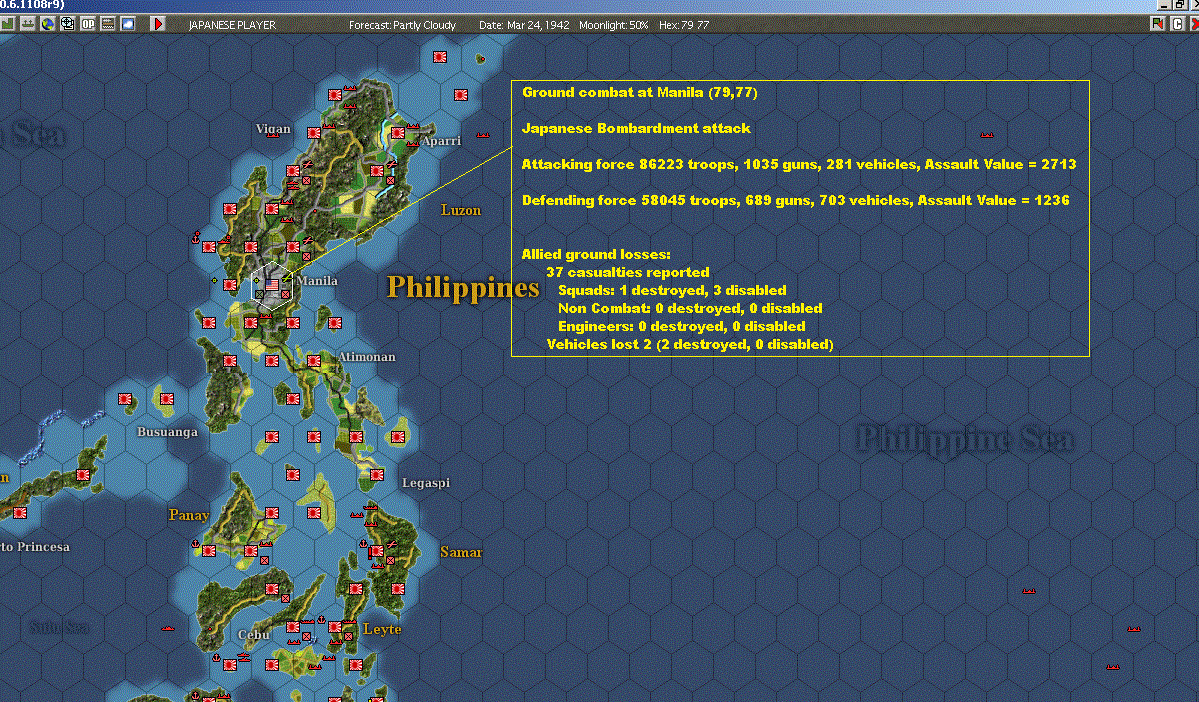
Task: Select Japanese unit just above Legaspi label
Action: pyautogui.click(x=376, y=475)
